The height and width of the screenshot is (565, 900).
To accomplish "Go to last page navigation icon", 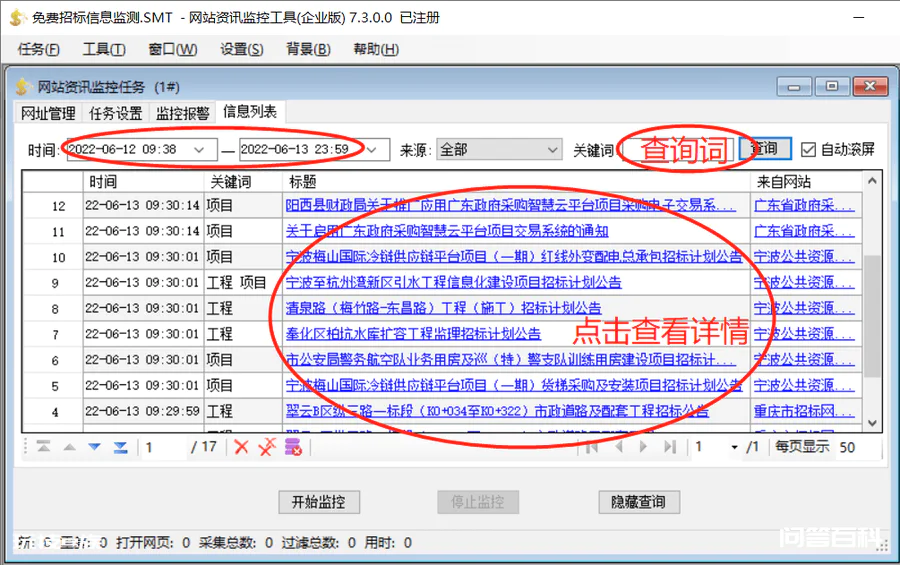I will 669,447.
